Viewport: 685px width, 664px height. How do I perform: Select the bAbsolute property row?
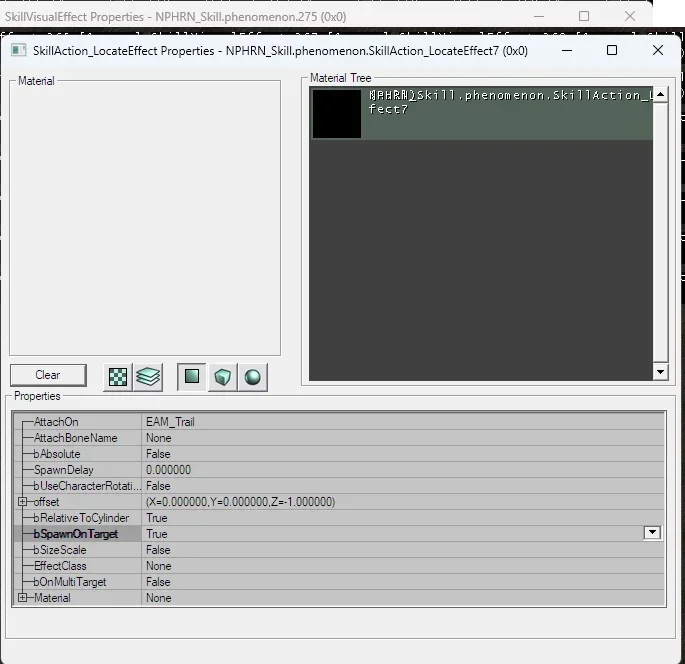click(339, 454)
